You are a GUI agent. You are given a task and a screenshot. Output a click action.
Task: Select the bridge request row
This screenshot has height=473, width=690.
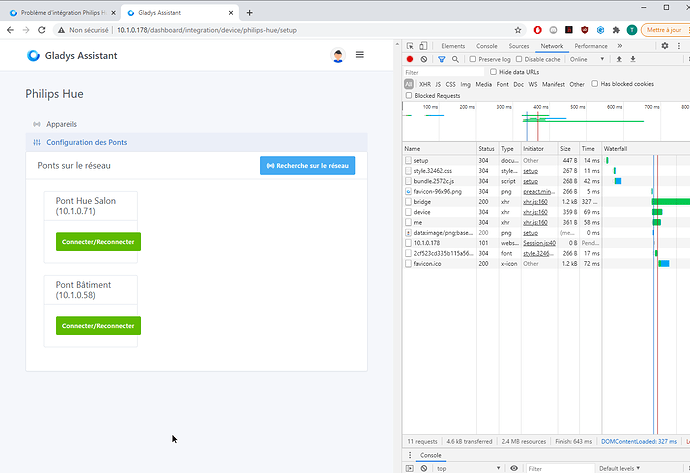[546, 202]
